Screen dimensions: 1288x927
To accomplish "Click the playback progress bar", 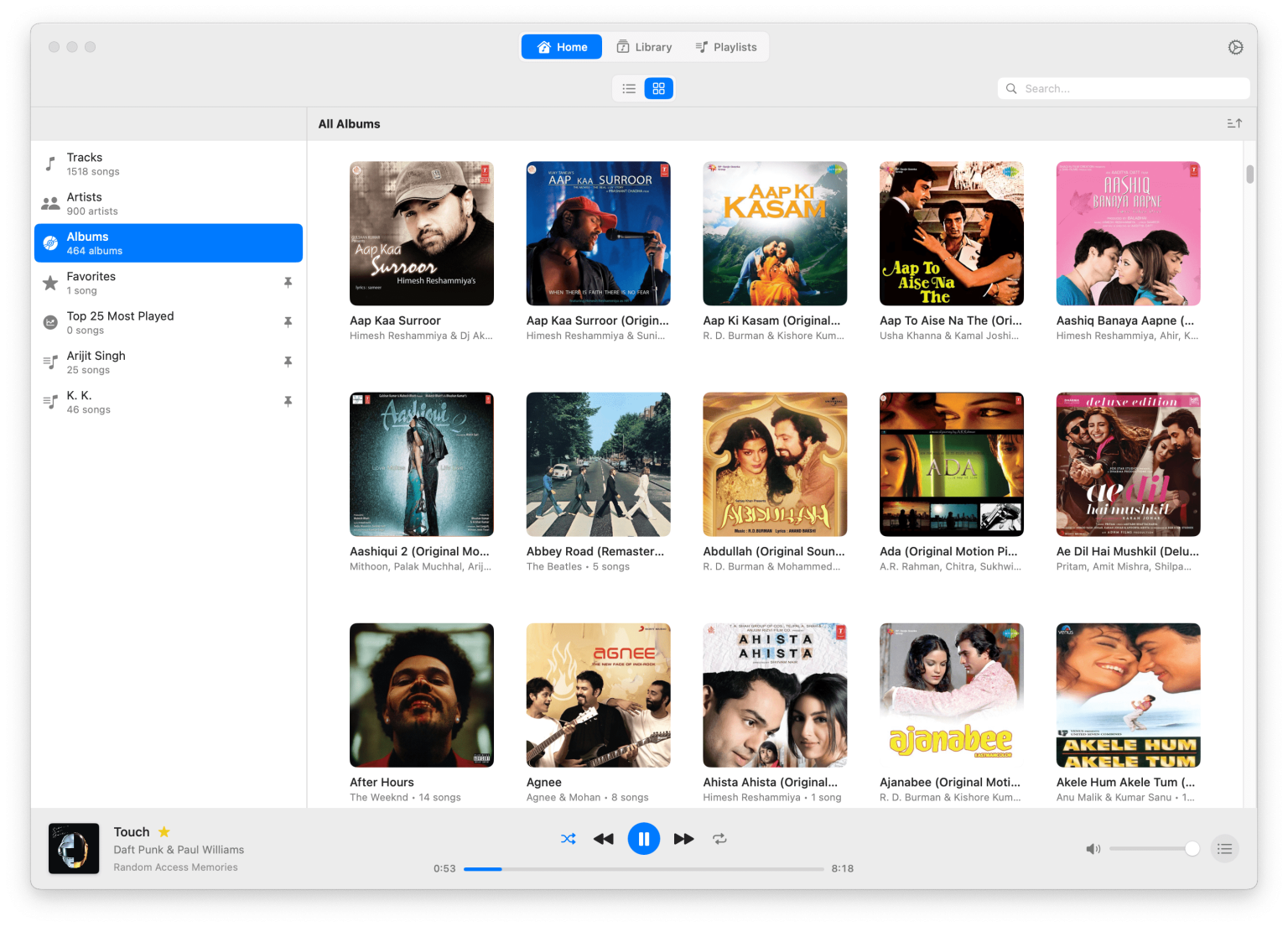I will (643, 869).
